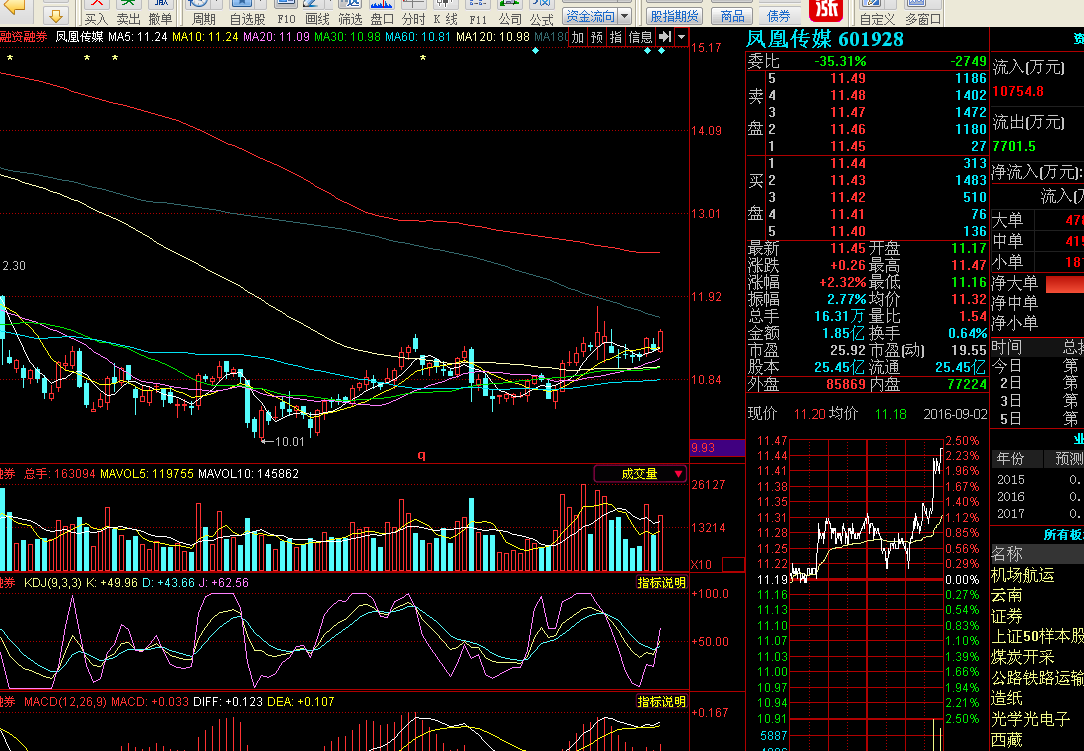Open the 自定义 custom layout icon
Screen dimensions: 1084x751
877,12
